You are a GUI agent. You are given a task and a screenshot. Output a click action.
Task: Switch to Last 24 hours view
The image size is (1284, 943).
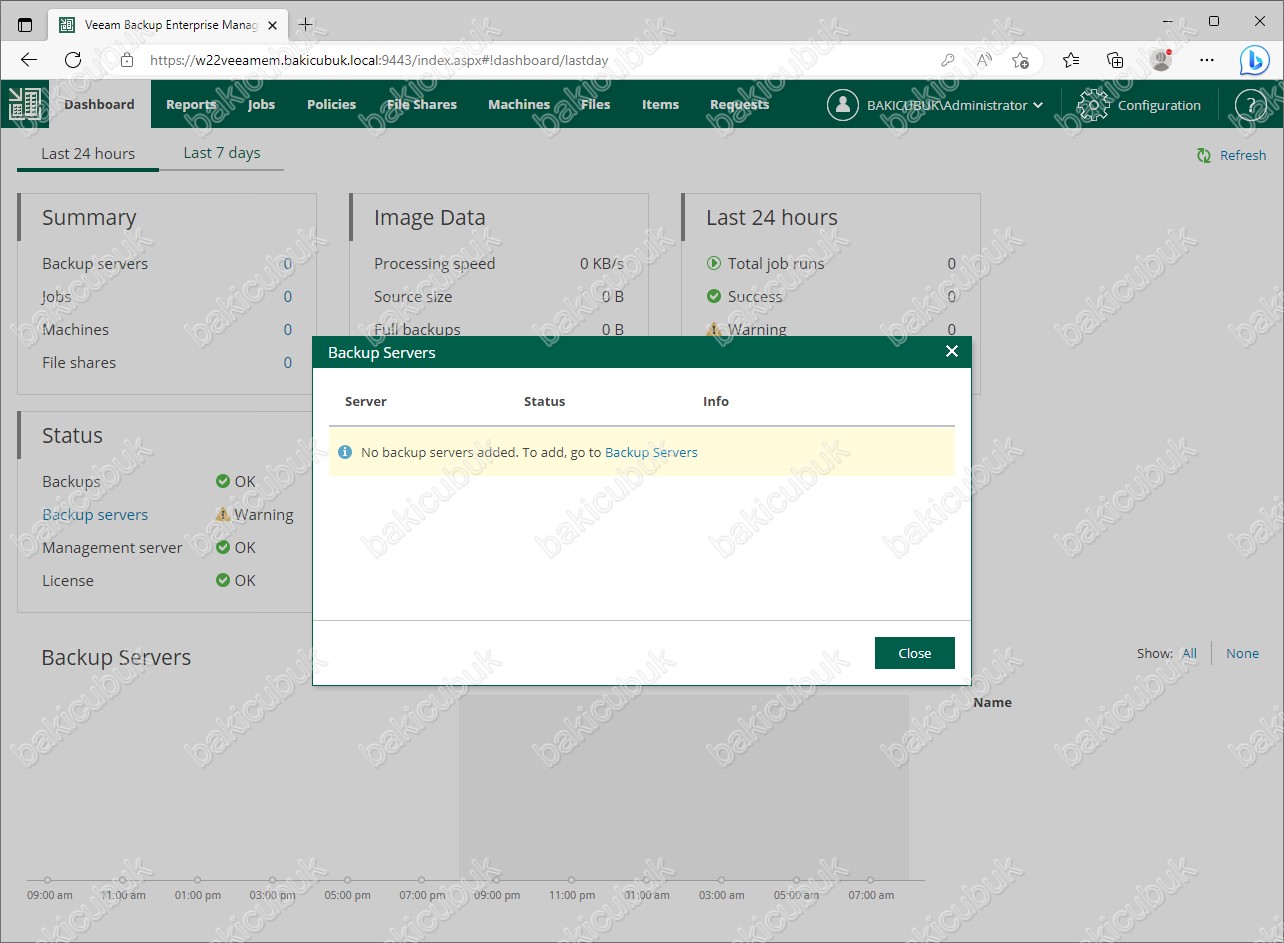point(88,153)
